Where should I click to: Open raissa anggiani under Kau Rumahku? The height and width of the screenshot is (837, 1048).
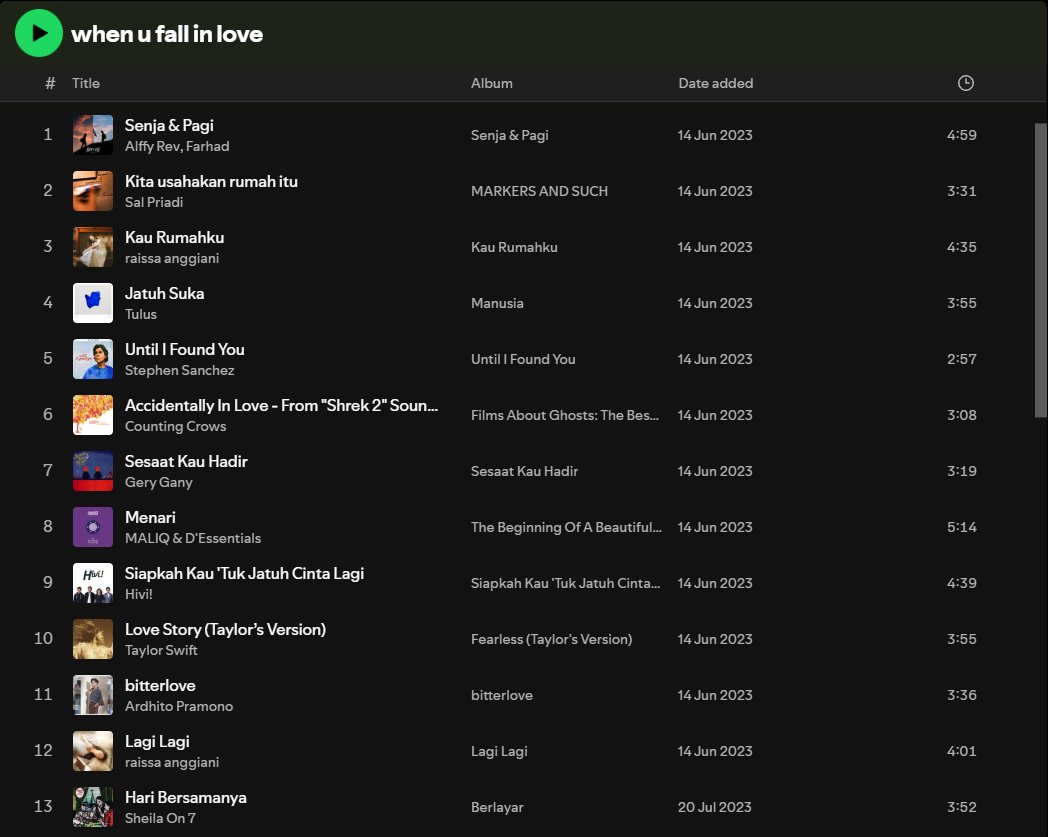[x=172, y=258]
